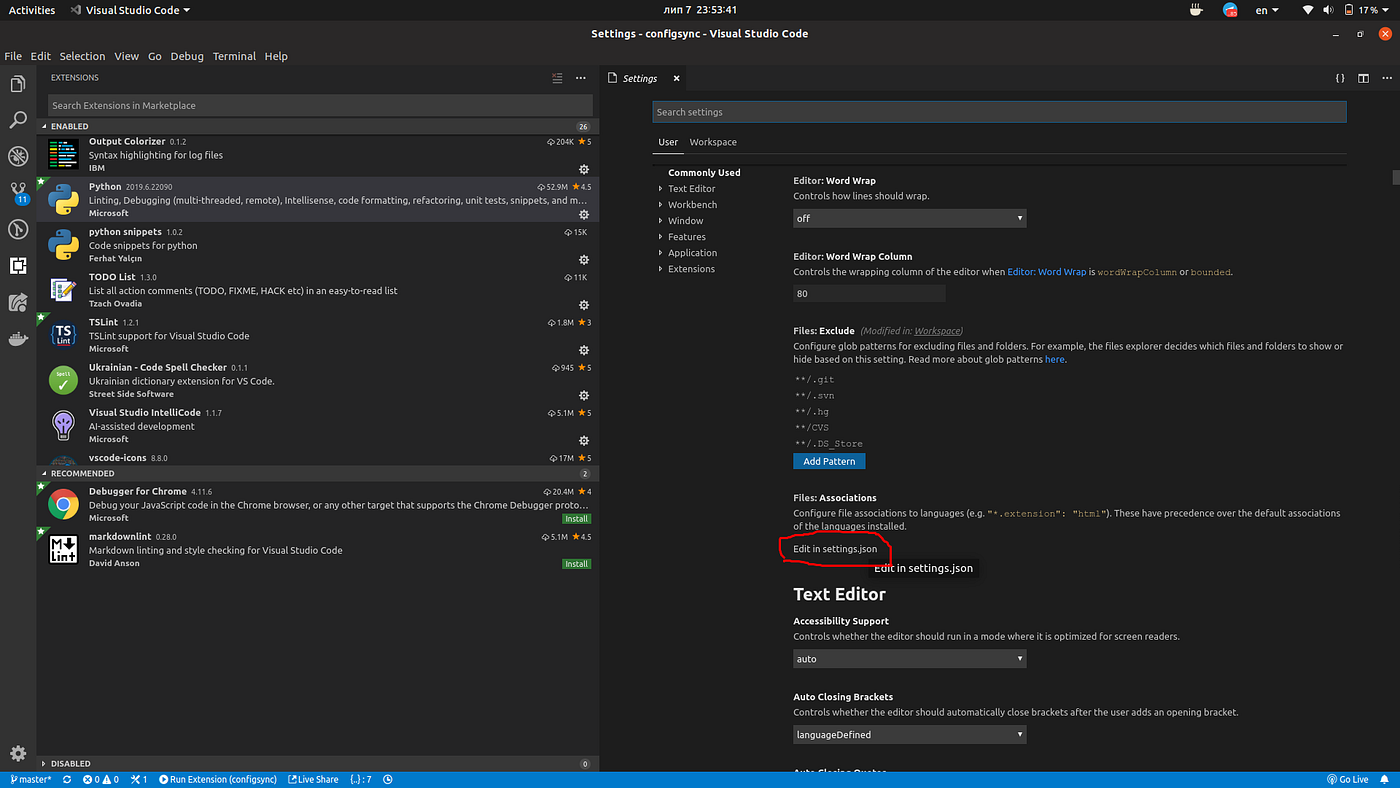
Task: Click errors and warnings counter in status bar
Action: pyautogui.click(x=101, y=779)
